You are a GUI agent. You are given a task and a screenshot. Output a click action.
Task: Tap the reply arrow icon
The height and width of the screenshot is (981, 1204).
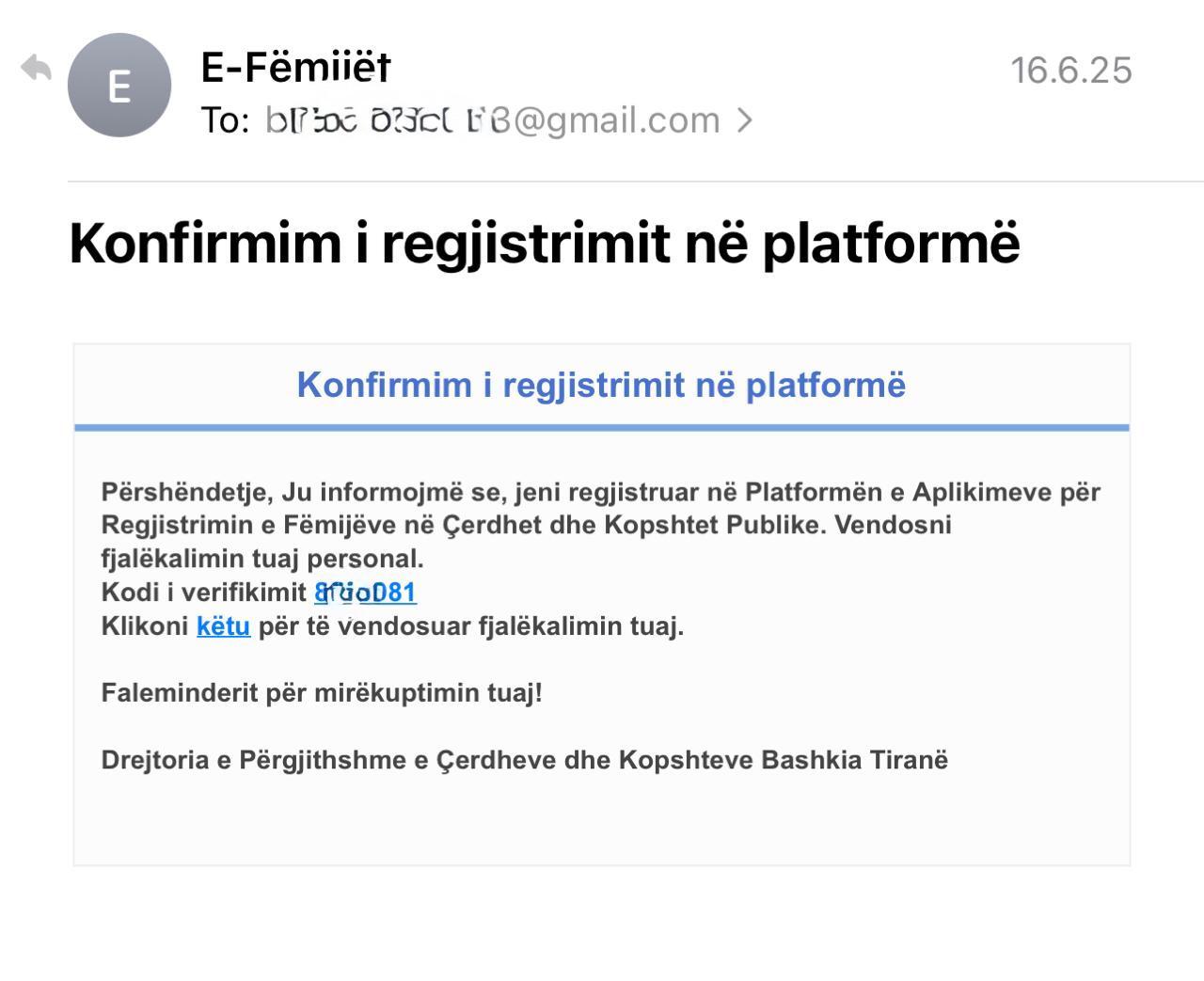tap(36, 69)
